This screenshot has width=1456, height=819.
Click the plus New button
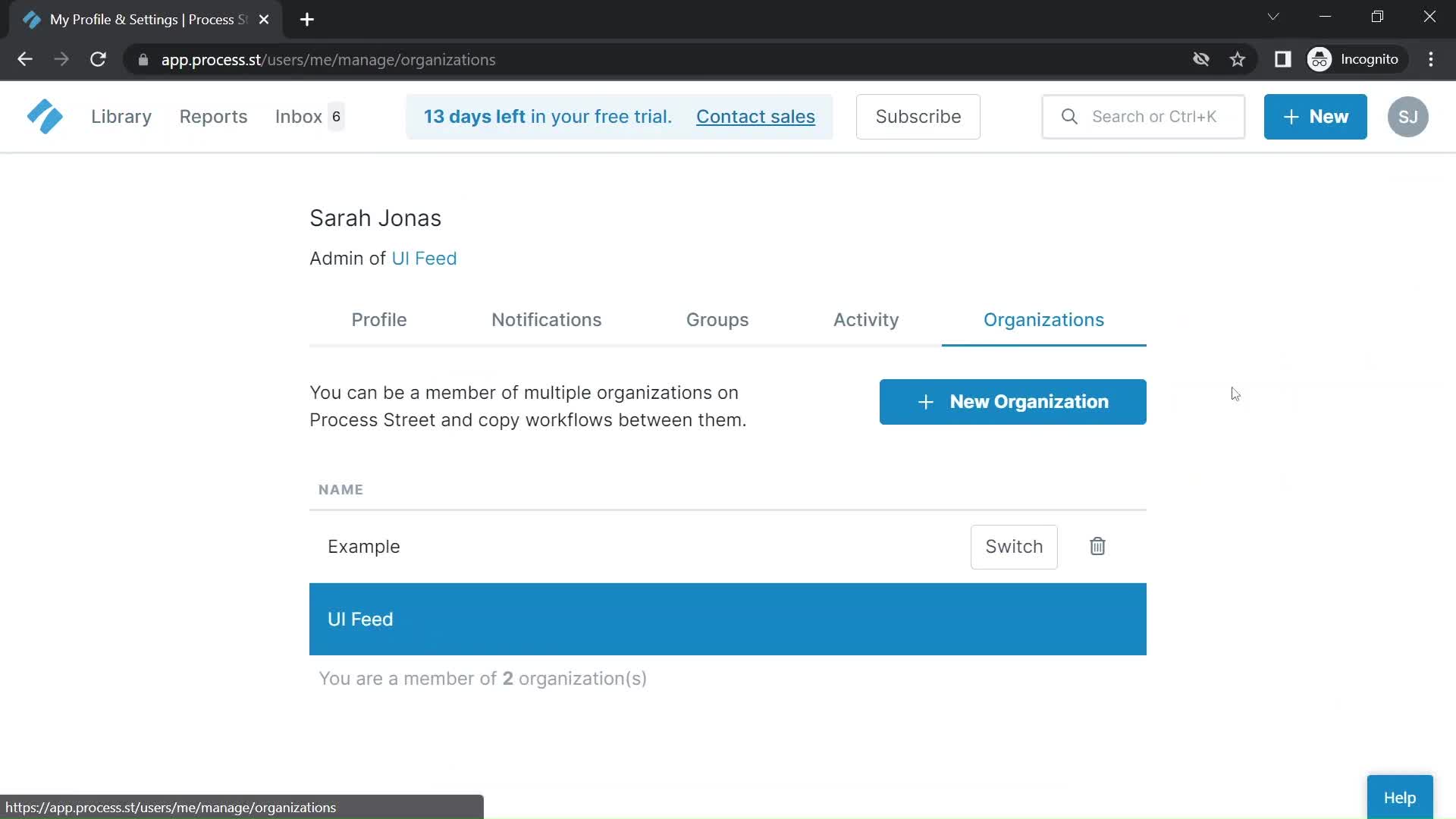coord(1315,116)
